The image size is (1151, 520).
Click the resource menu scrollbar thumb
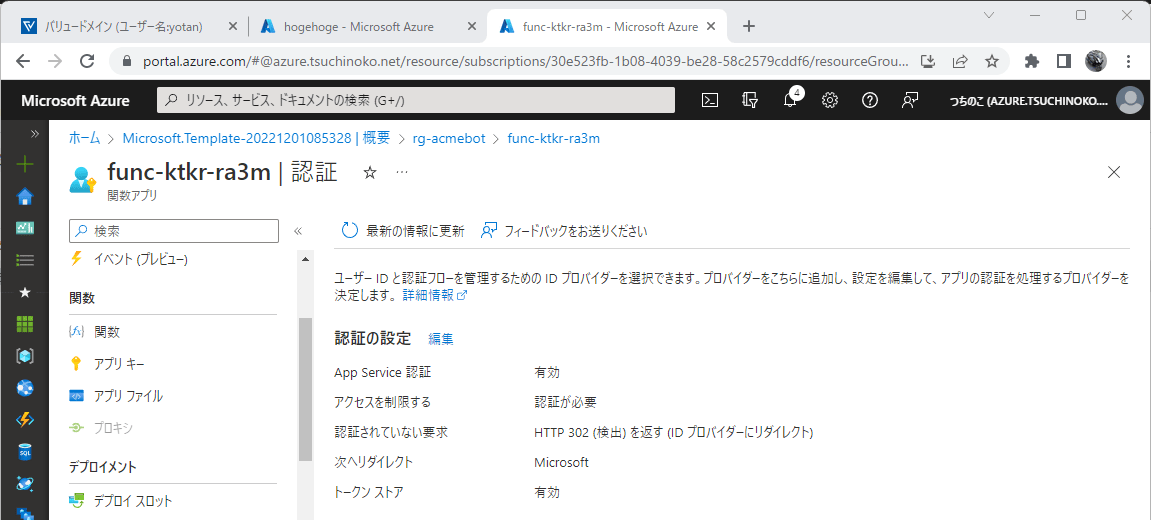click(305, 389)
